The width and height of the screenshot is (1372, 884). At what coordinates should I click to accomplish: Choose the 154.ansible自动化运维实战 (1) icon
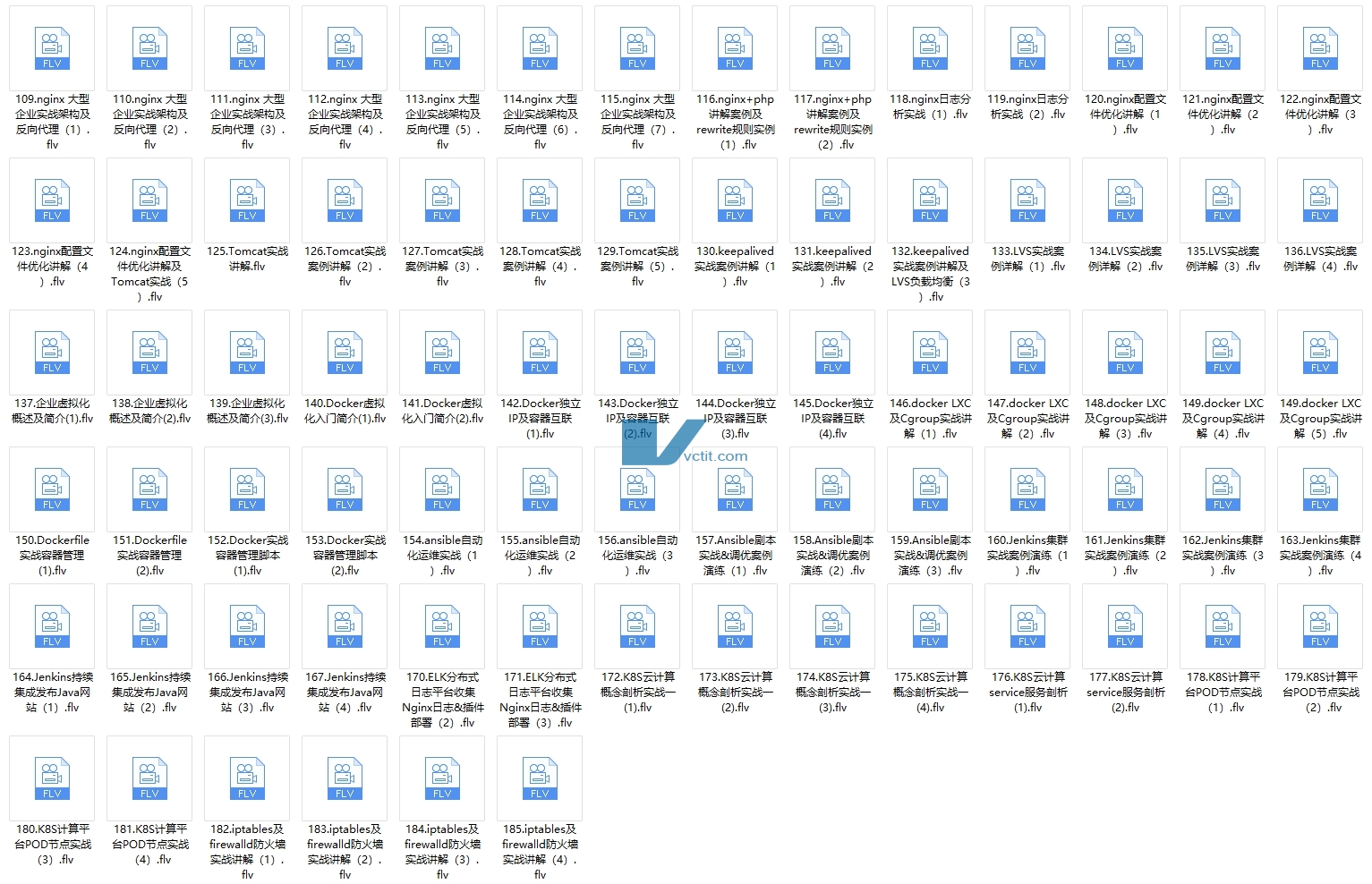tap(442, 489)
